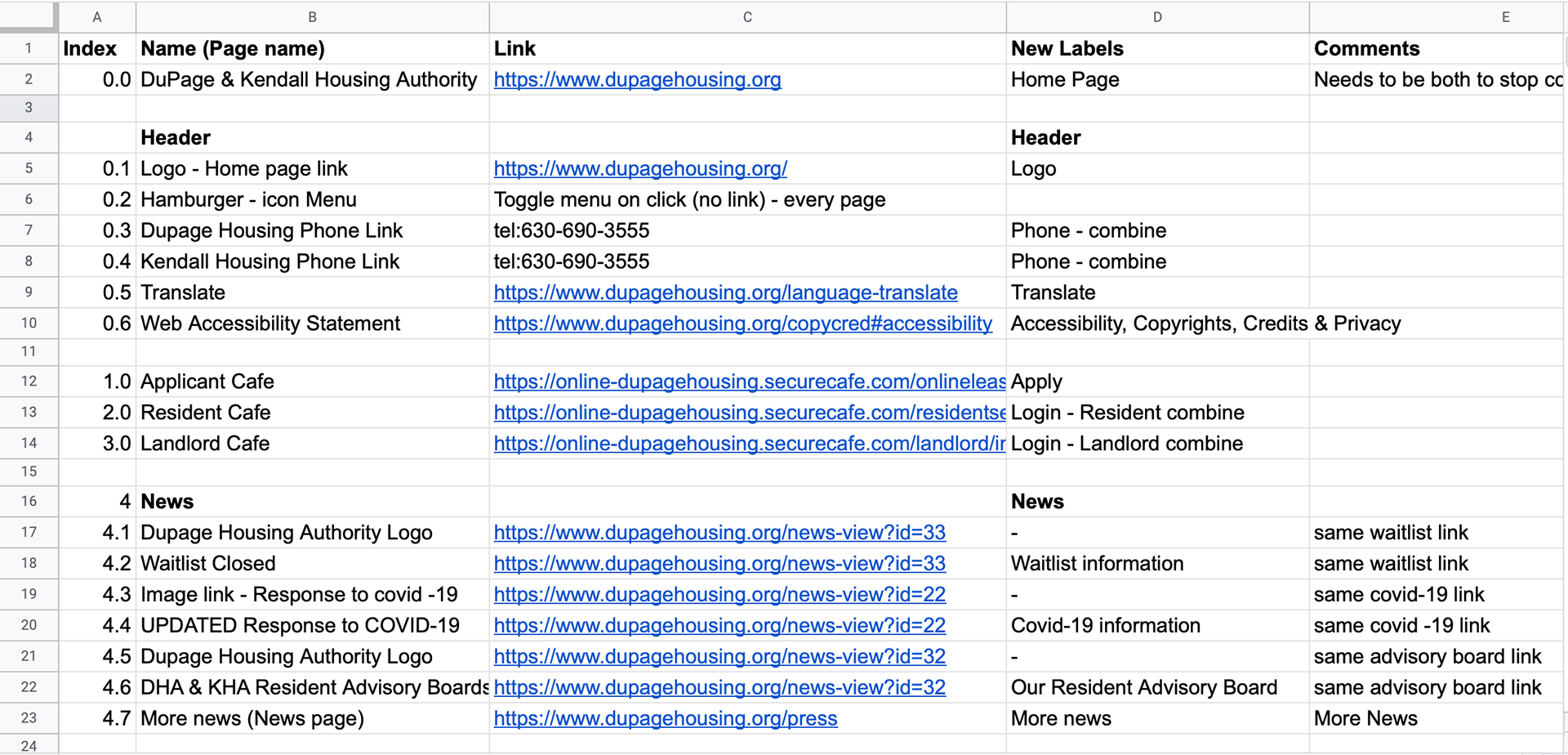Select column E header
1568x755 pixels.
1437,17
